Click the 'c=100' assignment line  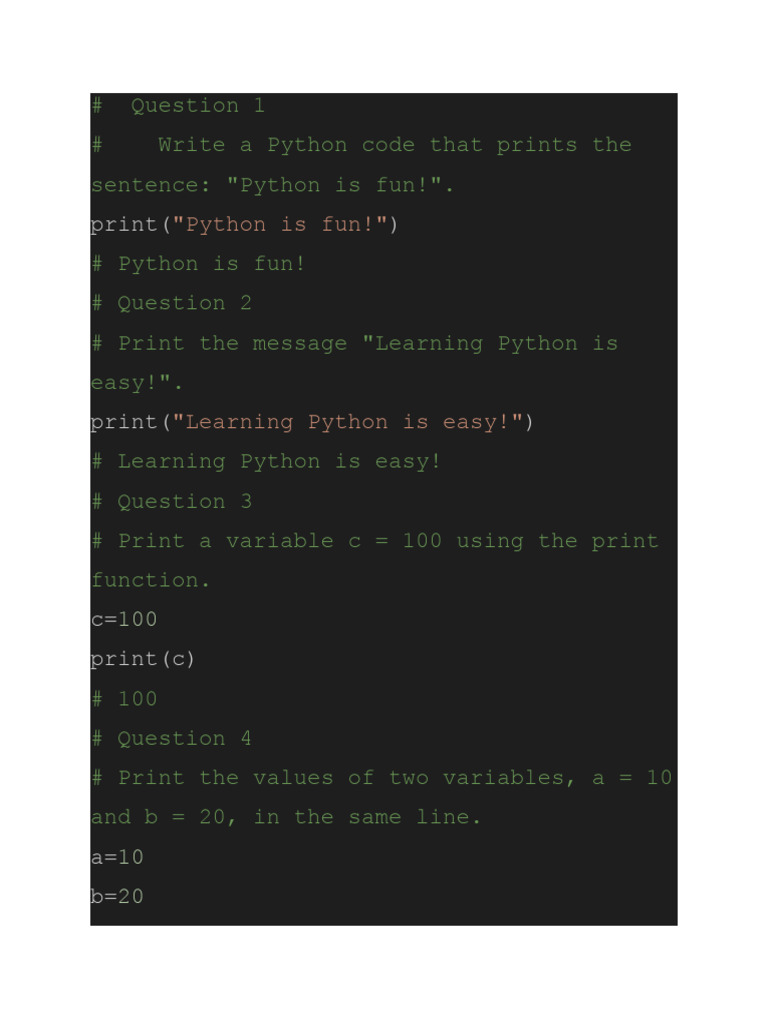tap(124, 620)
